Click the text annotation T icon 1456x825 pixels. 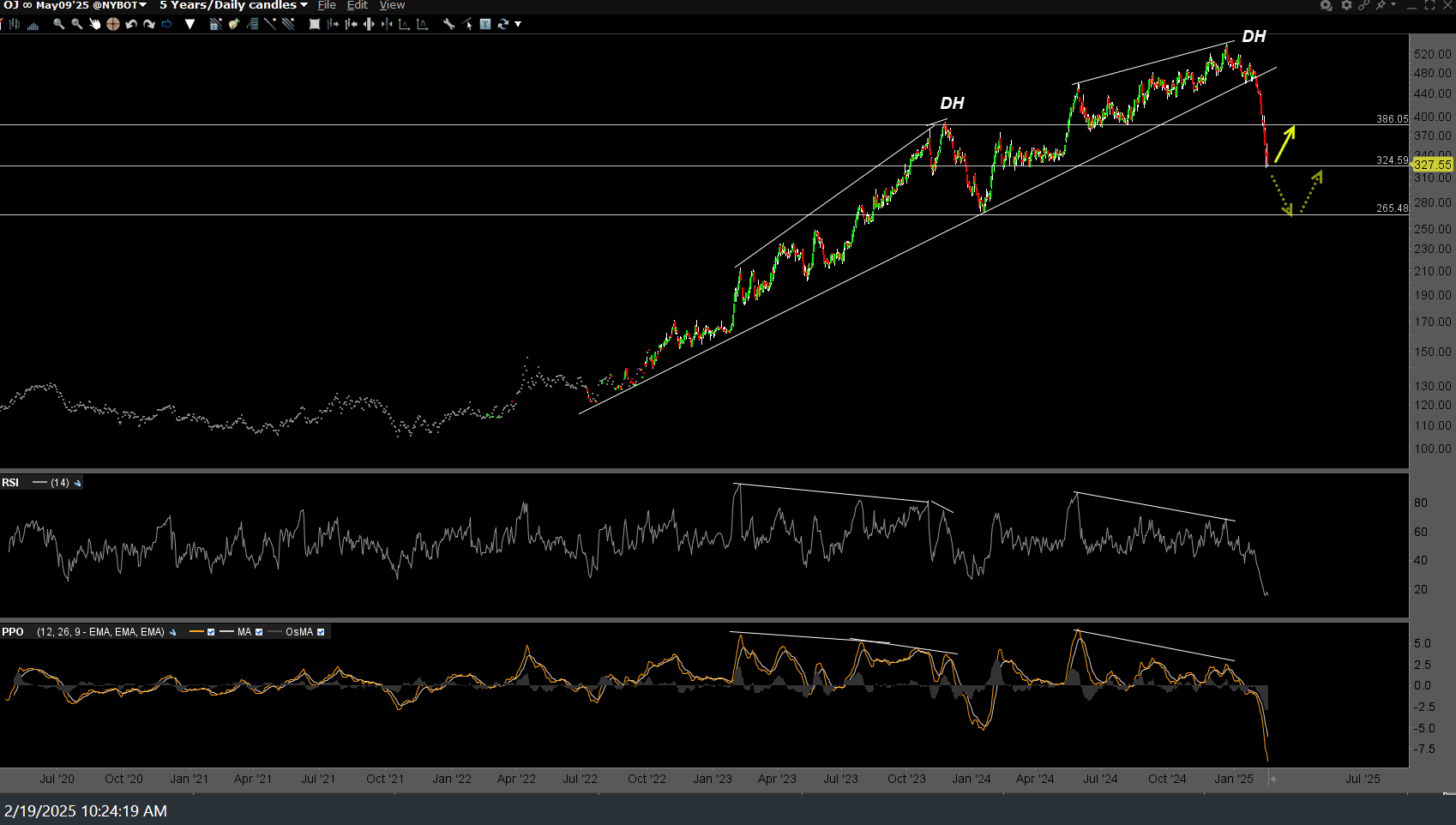pos(485,24)
